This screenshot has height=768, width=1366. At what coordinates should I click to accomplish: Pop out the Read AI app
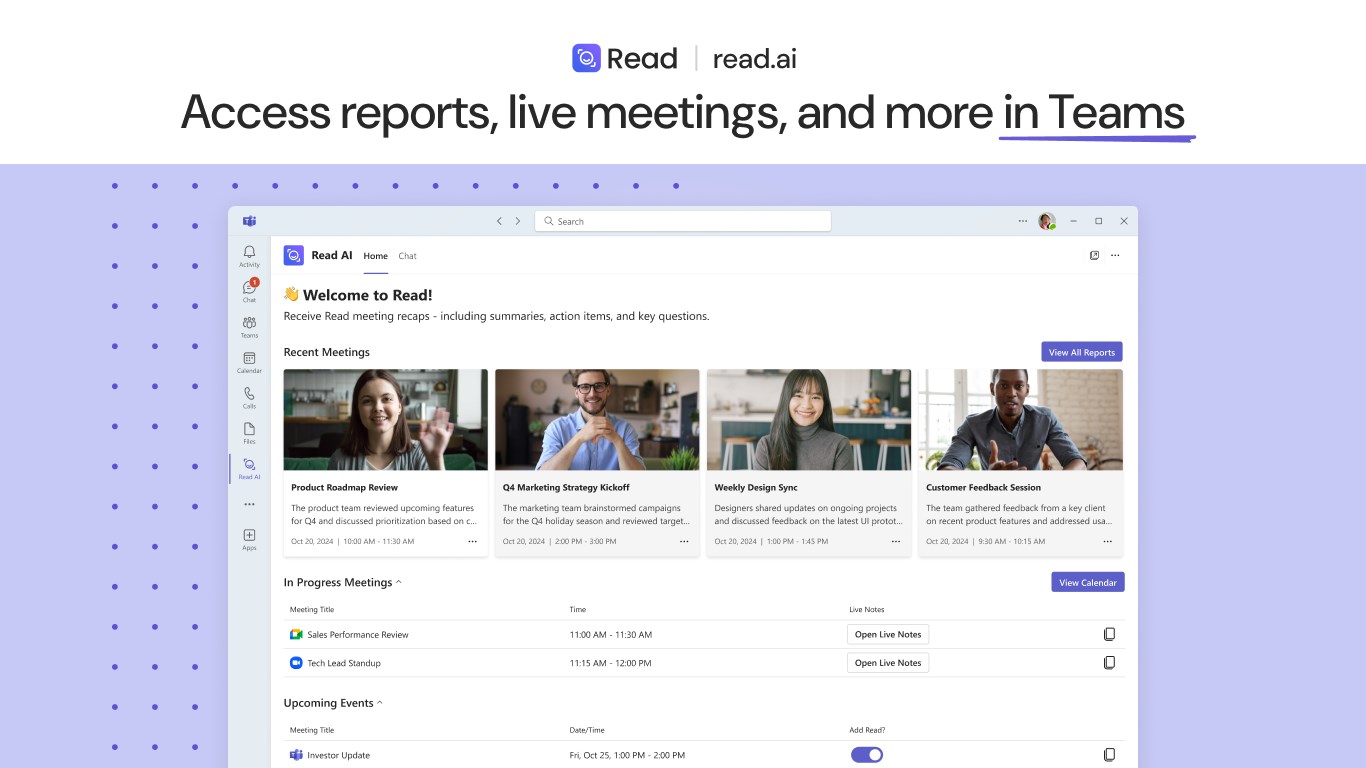click(x=1094, y=255)
